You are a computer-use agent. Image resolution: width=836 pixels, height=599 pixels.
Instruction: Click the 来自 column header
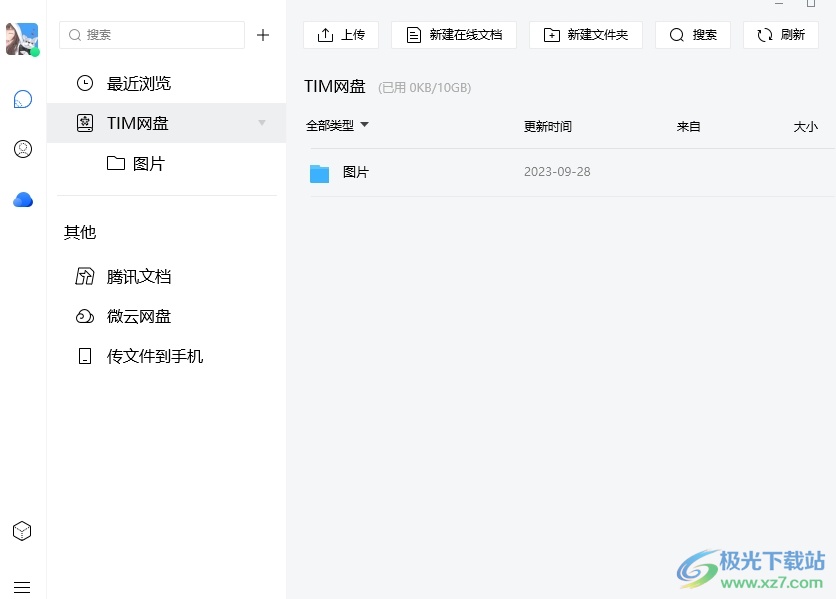(x=688, y=126)
